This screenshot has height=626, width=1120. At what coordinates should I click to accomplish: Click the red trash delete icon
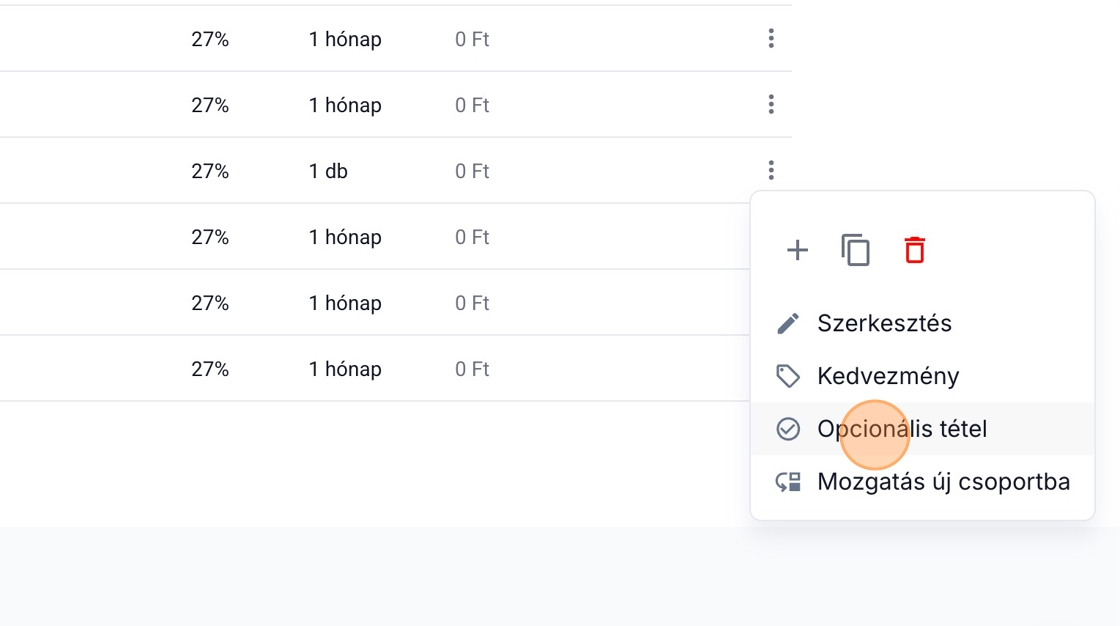pos(914,250)
